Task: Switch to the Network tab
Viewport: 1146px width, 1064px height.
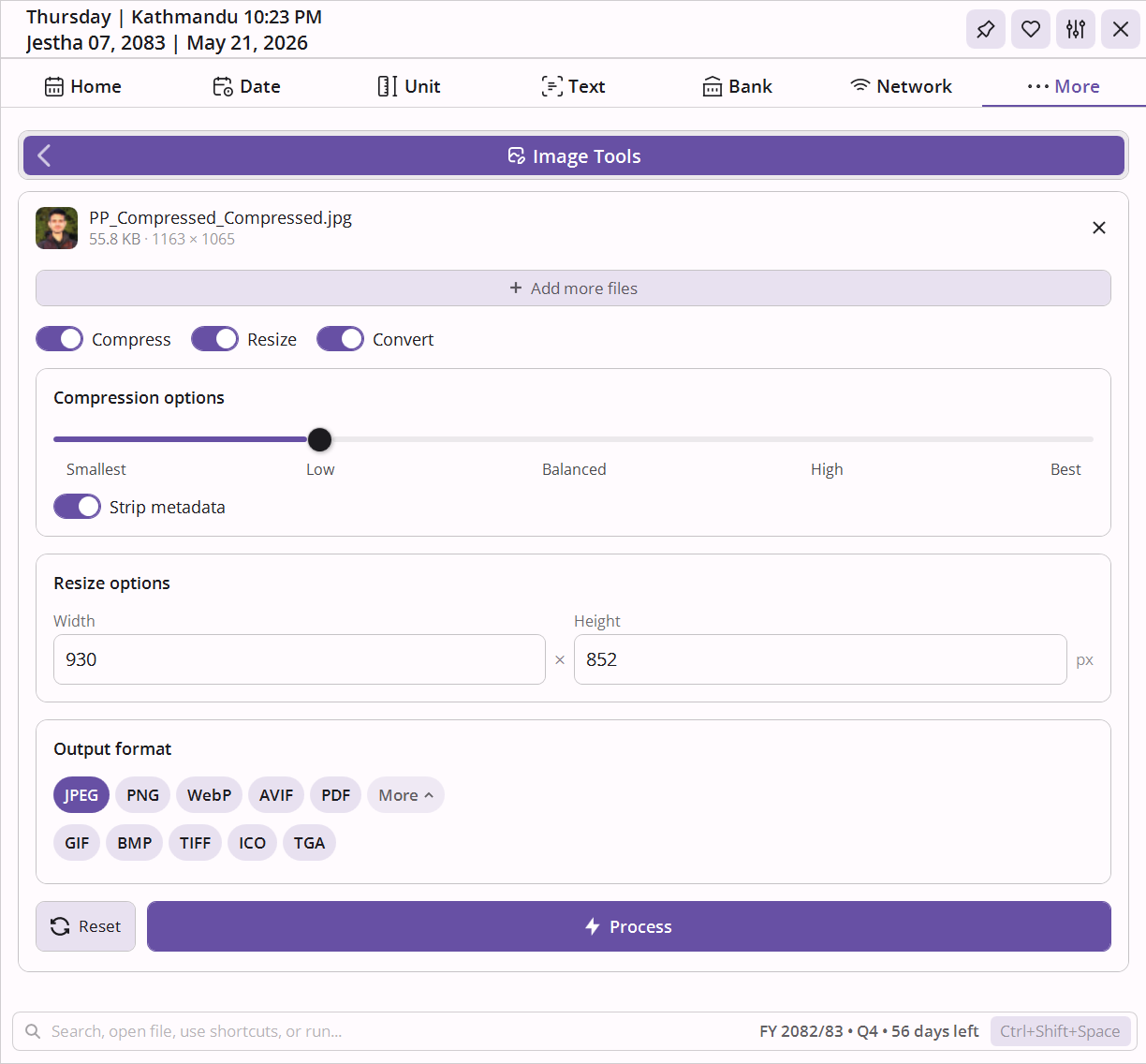Action: 901,86
